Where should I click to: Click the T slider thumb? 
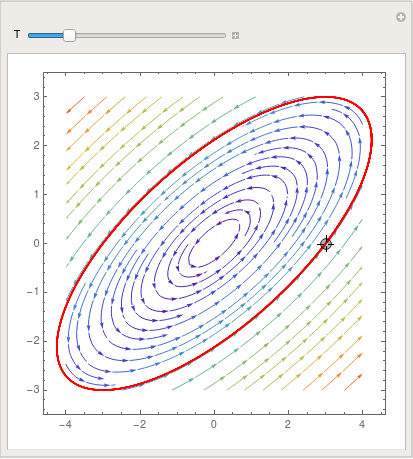[x=69, y=35]
